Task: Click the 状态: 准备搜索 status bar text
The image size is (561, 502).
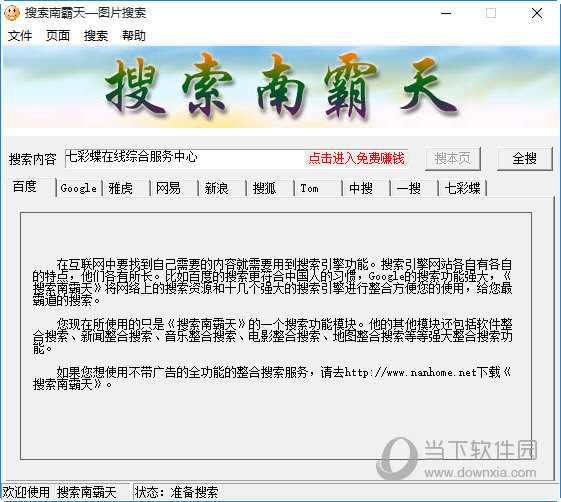Action: click(176, 493)
